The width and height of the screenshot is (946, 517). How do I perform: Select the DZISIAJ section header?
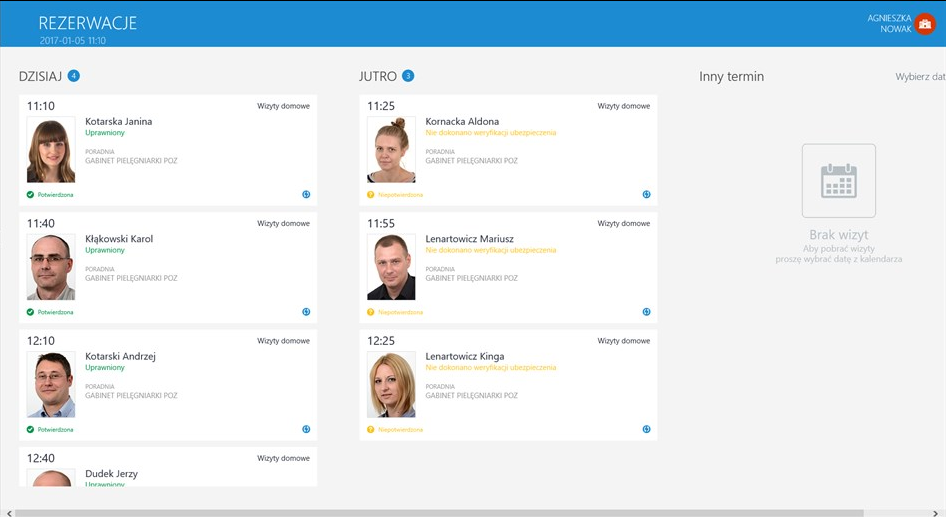pyautogui.click(x=41, y=76)
